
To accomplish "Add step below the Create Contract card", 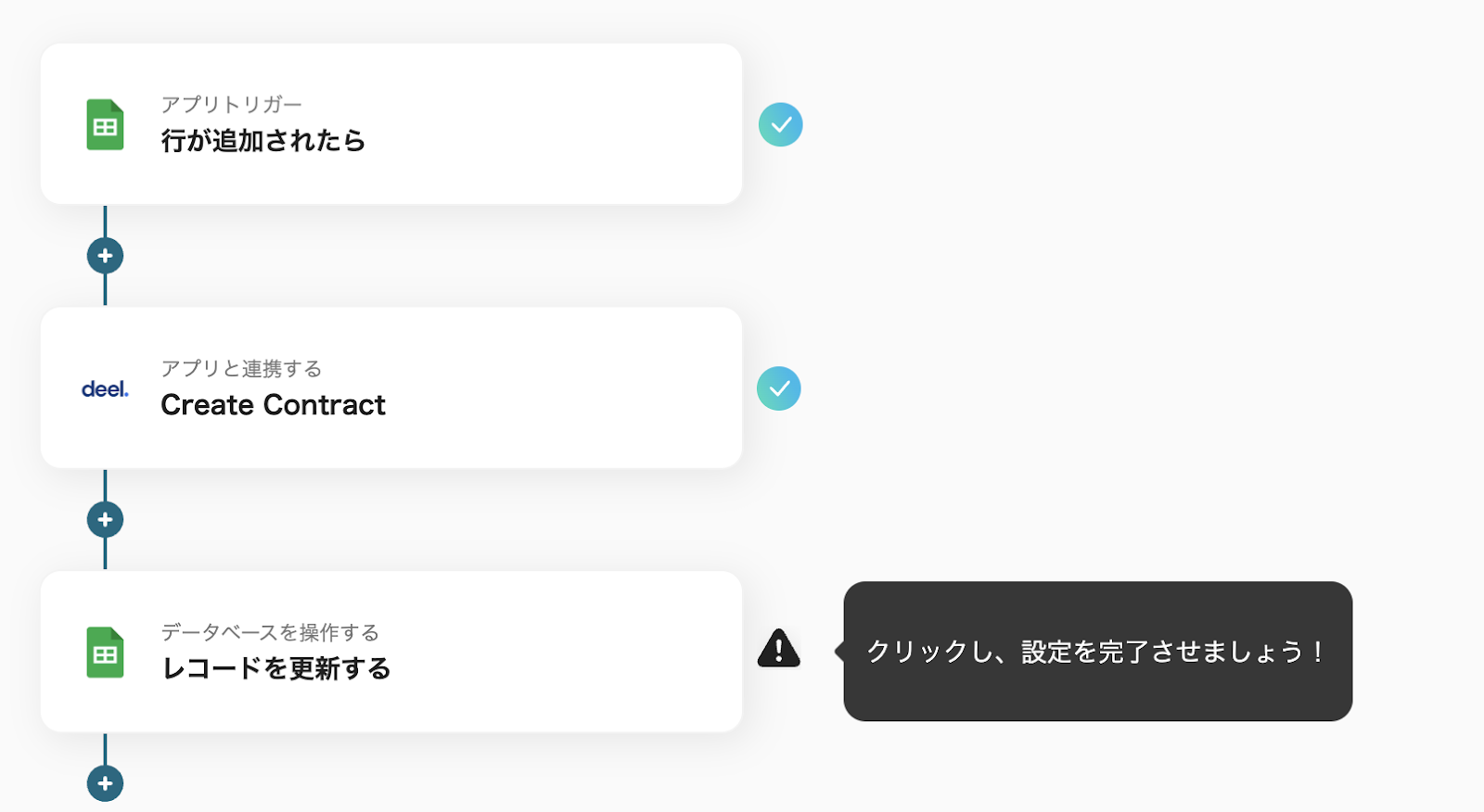I will tap(105, 520).
